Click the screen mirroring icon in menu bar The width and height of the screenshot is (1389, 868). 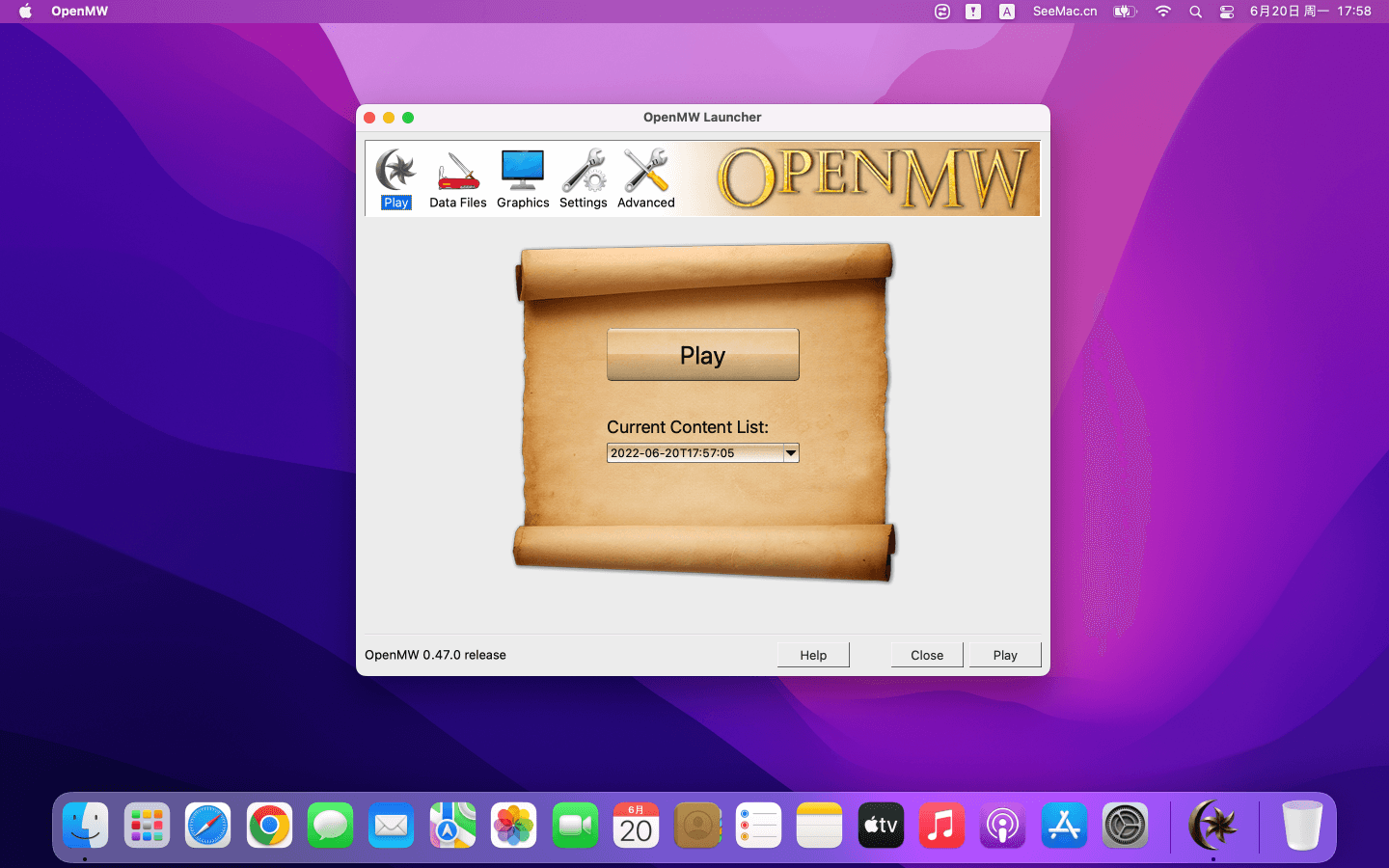(x=942, y=12)
